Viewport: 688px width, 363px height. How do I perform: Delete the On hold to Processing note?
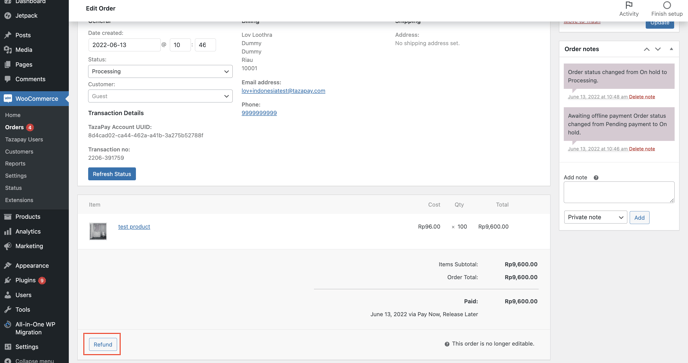(642, 97)
